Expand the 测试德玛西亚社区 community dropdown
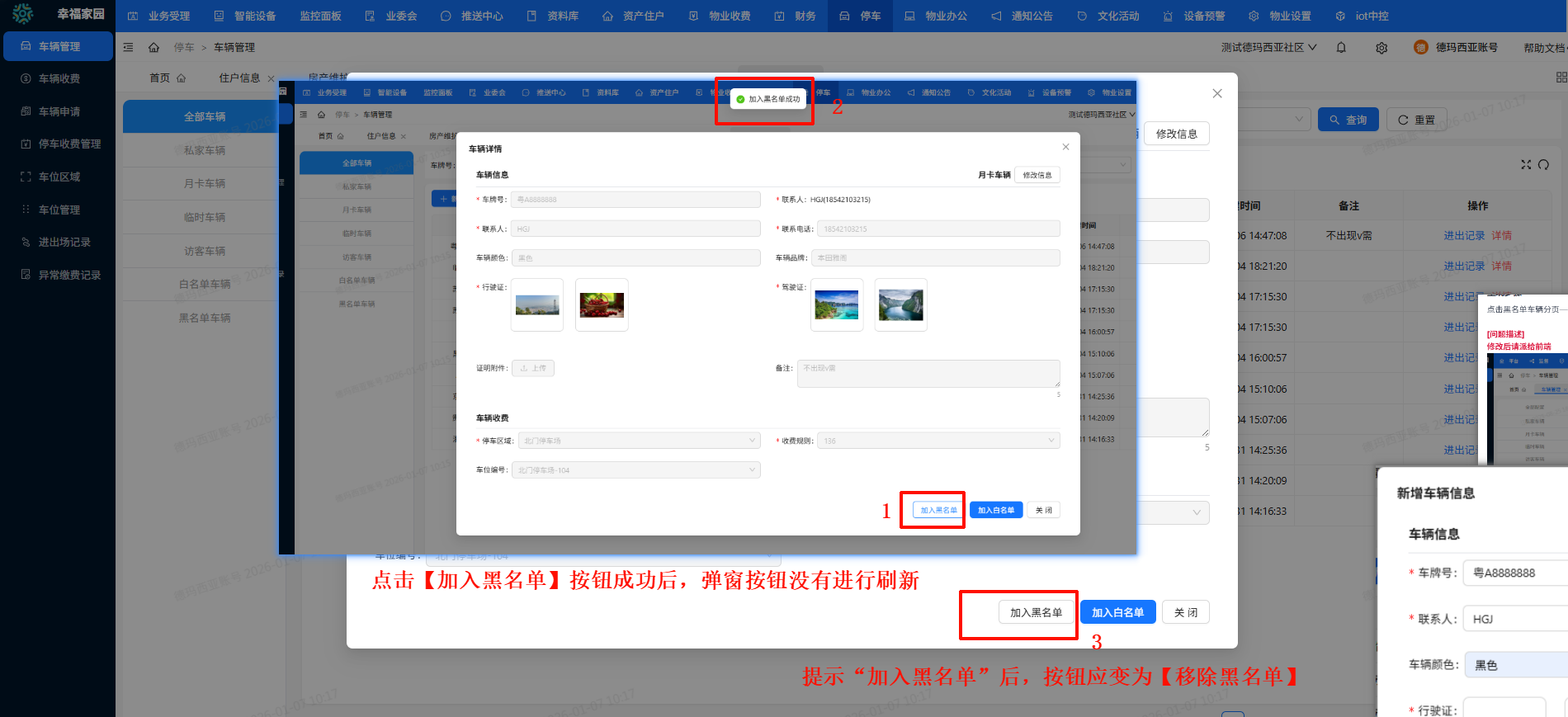This screenshot has height=717, width=1568. (1268, 48)
